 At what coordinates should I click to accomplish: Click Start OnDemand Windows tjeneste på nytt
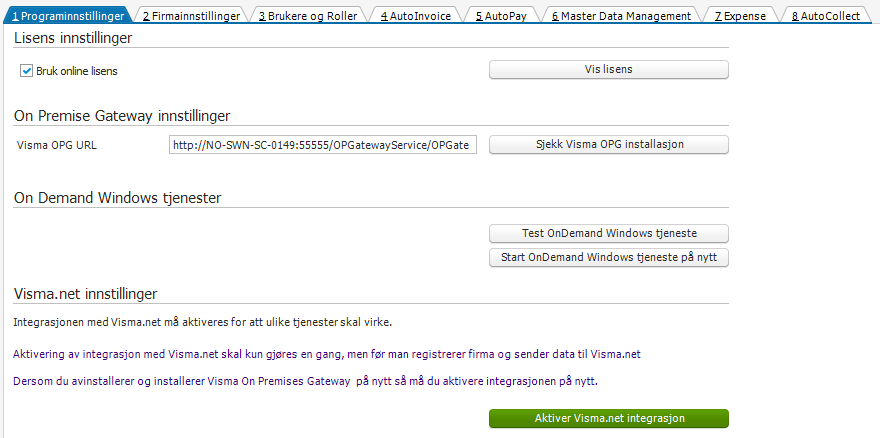609,257
